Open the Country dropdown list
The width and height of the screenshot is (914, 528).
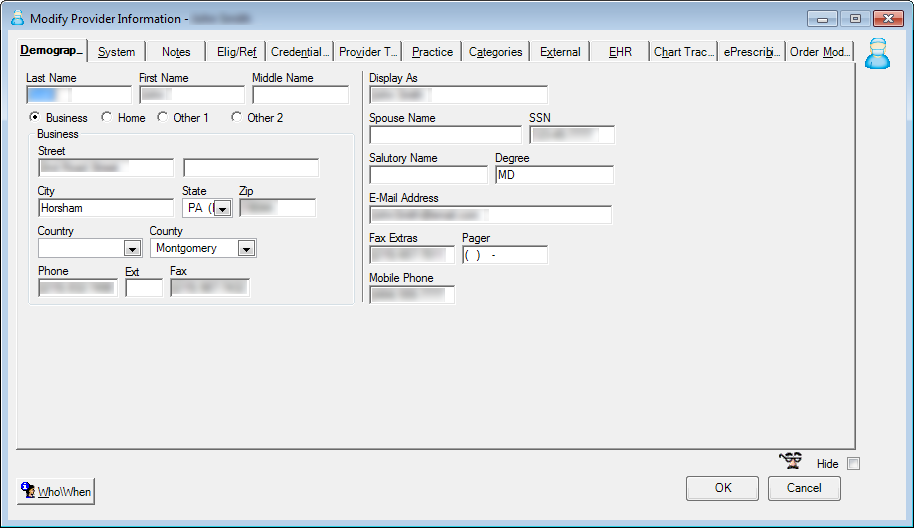132,249
